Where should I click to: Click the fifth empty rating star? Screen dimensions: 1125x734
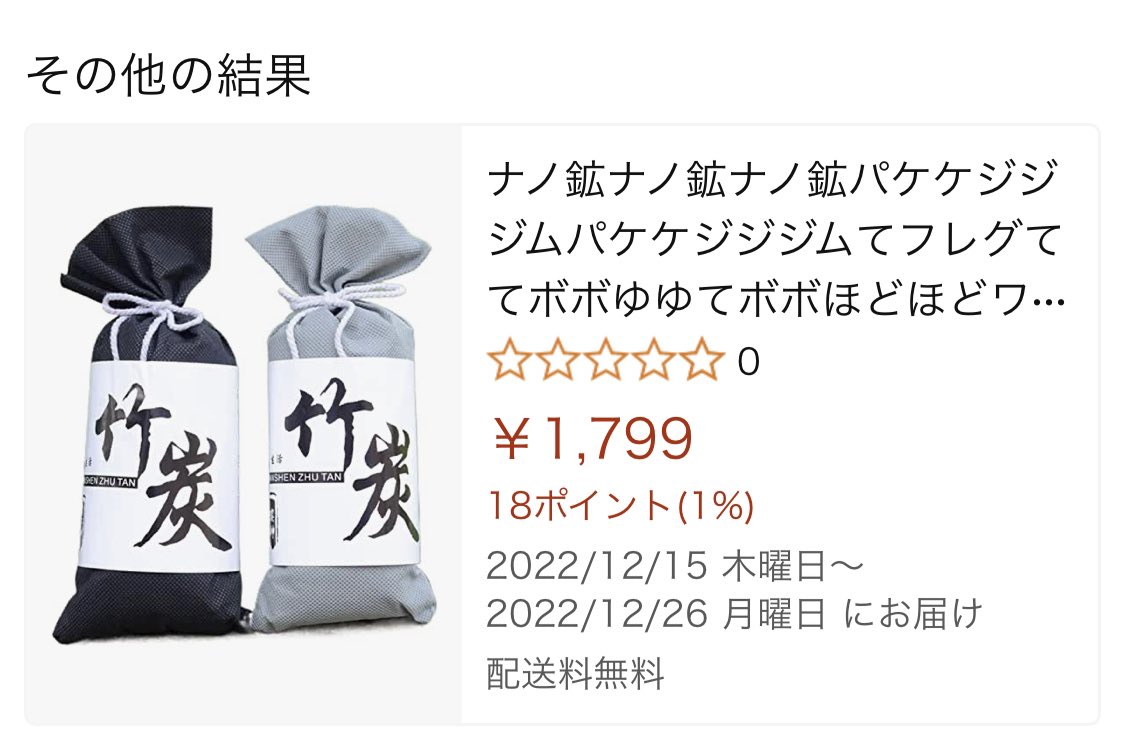pyautogui.click(x=702, y=361)
